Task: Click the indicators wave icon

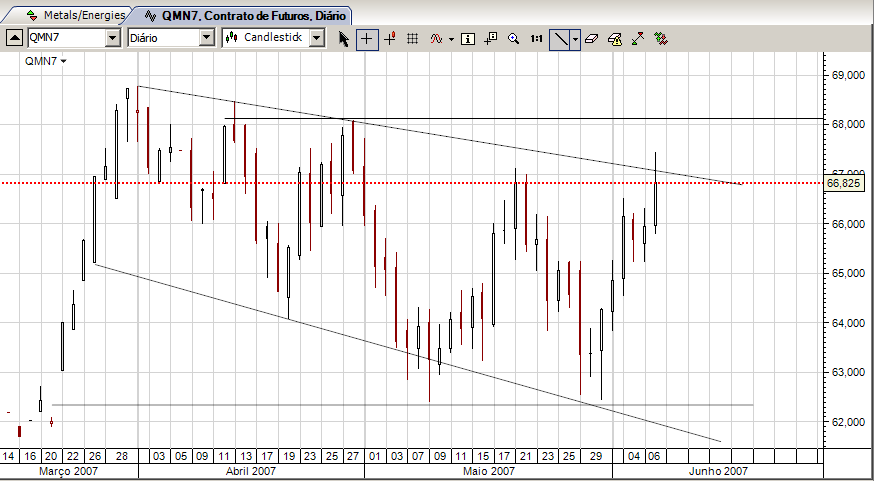Action: click(436, 39)
